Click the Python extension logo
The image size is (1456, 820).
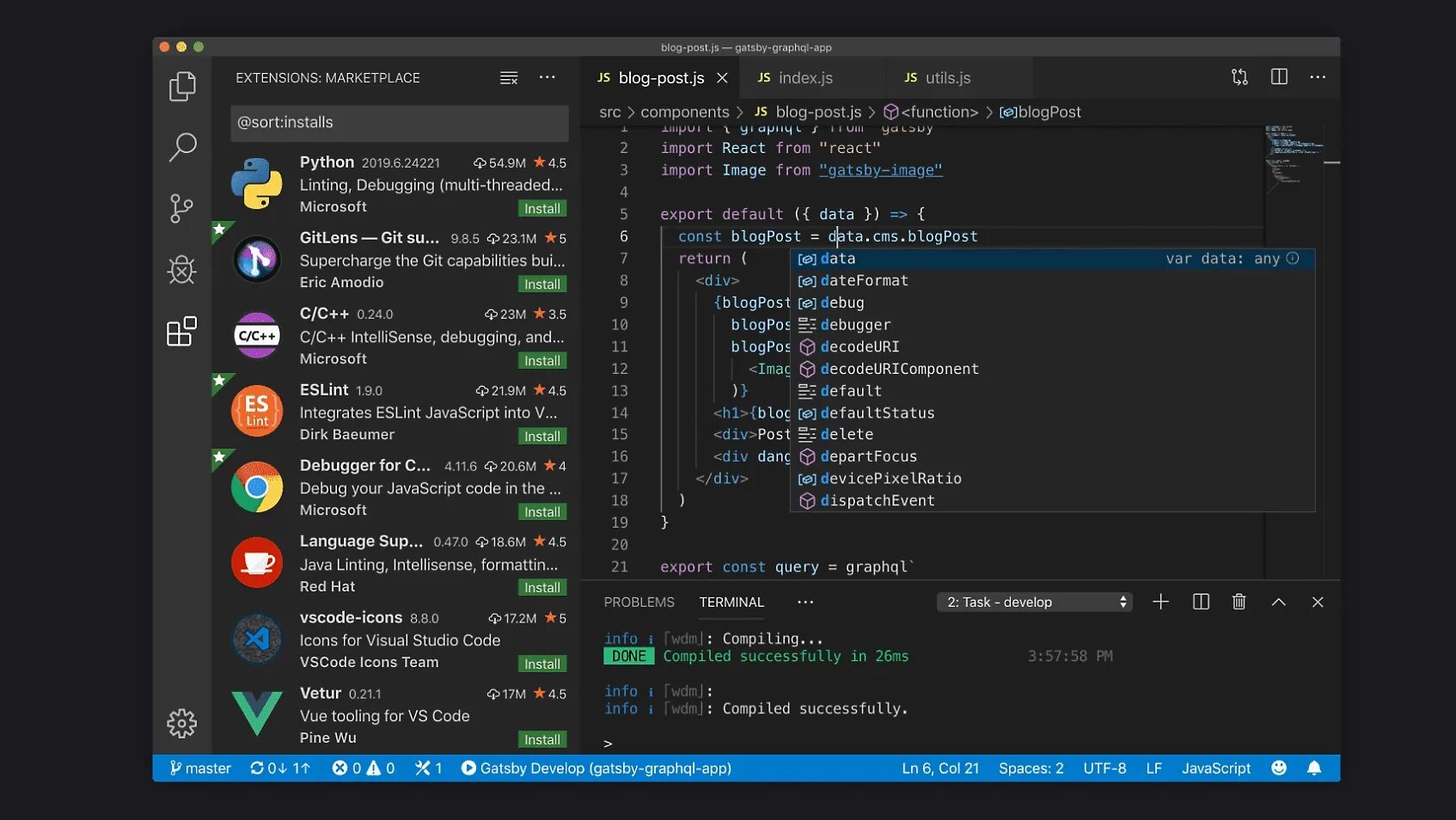256,183
